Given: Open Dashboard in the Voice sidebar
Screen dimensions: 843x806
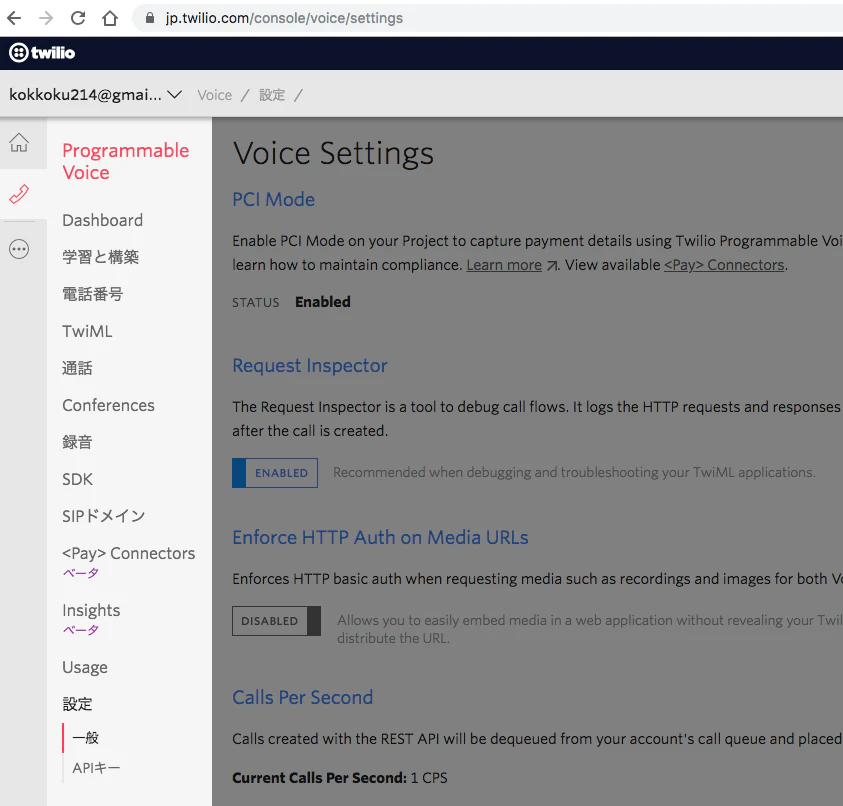Looking at the screenshot, I should [x=102, y=220].
